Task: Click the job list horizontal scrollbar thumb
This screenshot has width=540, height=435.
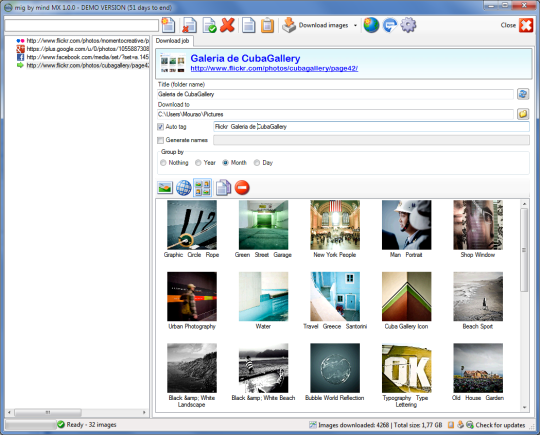Action: click(48, 412)
